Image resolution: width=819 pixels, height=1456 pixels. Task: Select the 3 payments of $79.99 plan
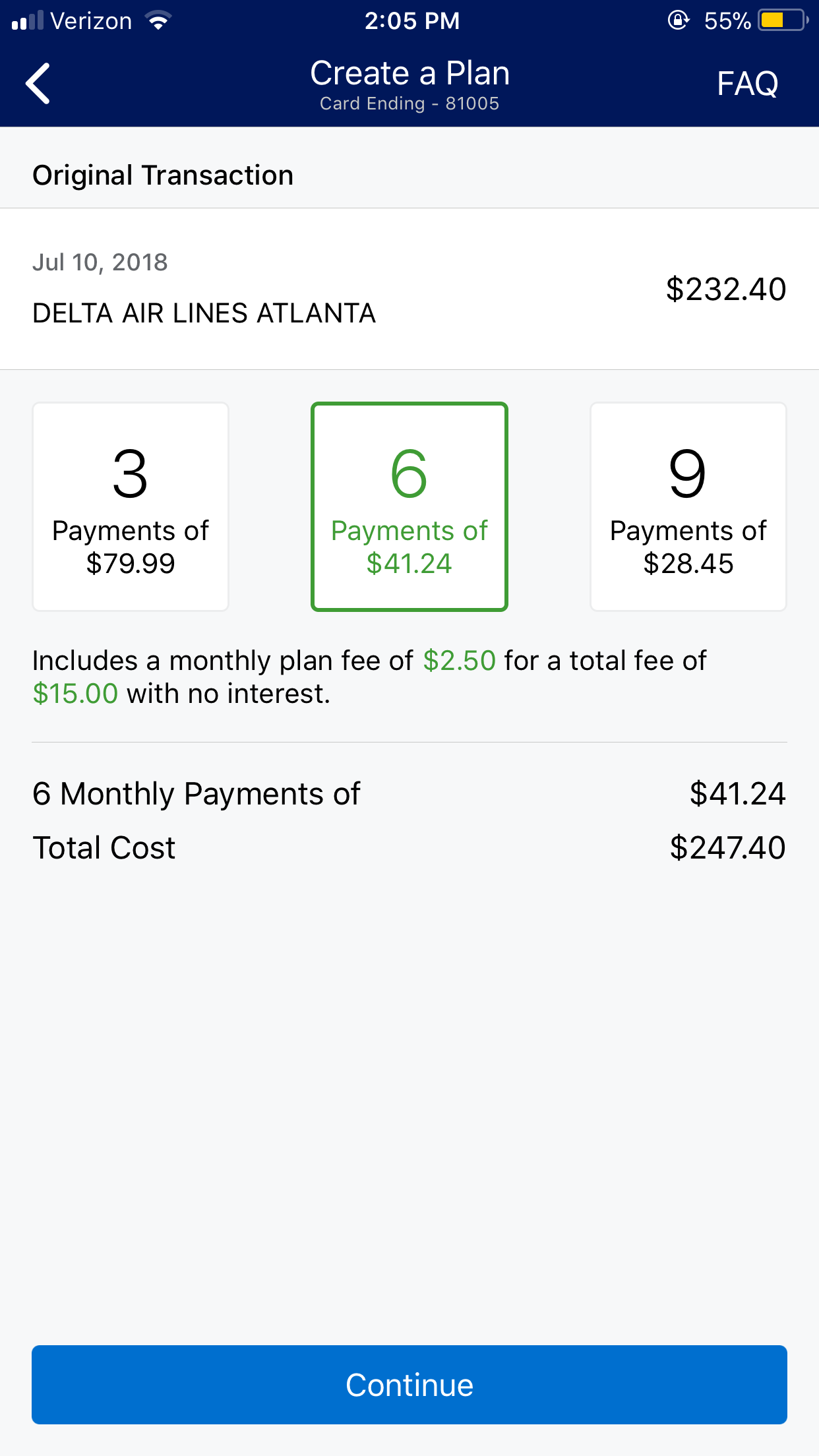tap(131, 506)
